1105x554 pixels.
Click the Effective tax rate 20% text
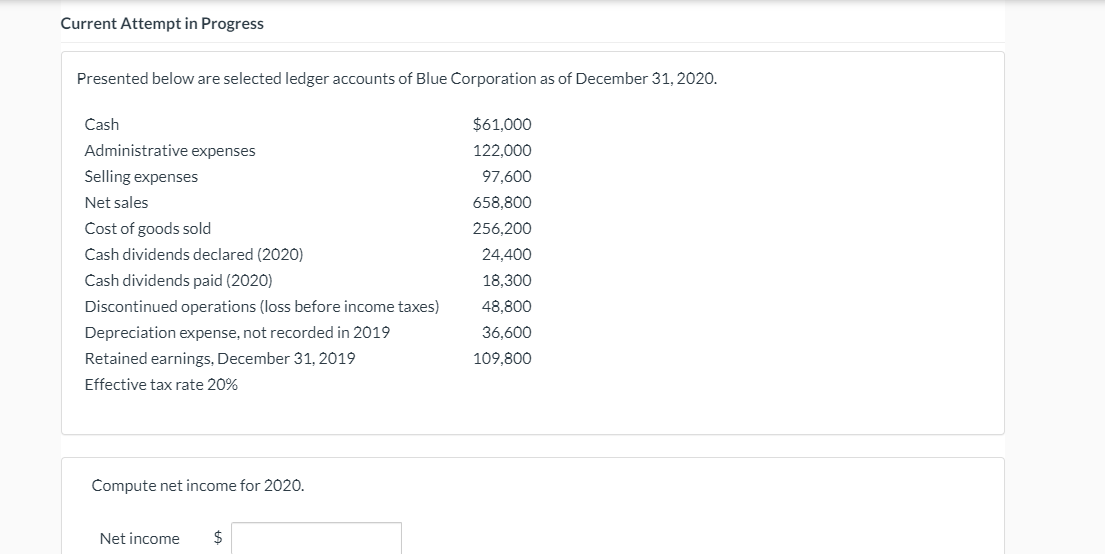(x=161, y=384)
